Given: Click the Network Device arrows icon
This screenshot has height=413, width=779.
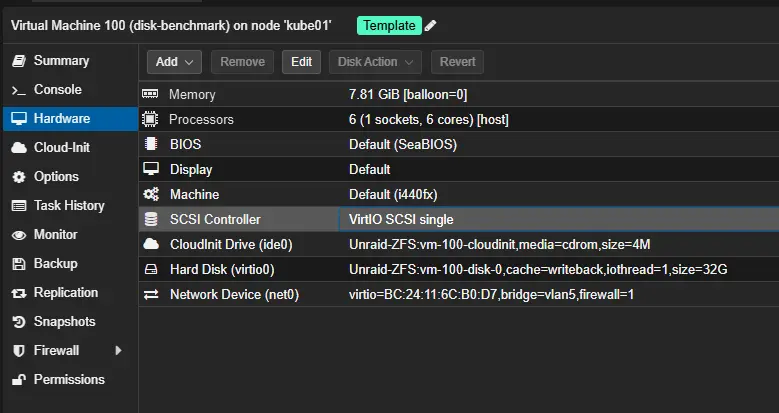Looking at the screenshot, I should pyautogui.click(x=151, y=294).
